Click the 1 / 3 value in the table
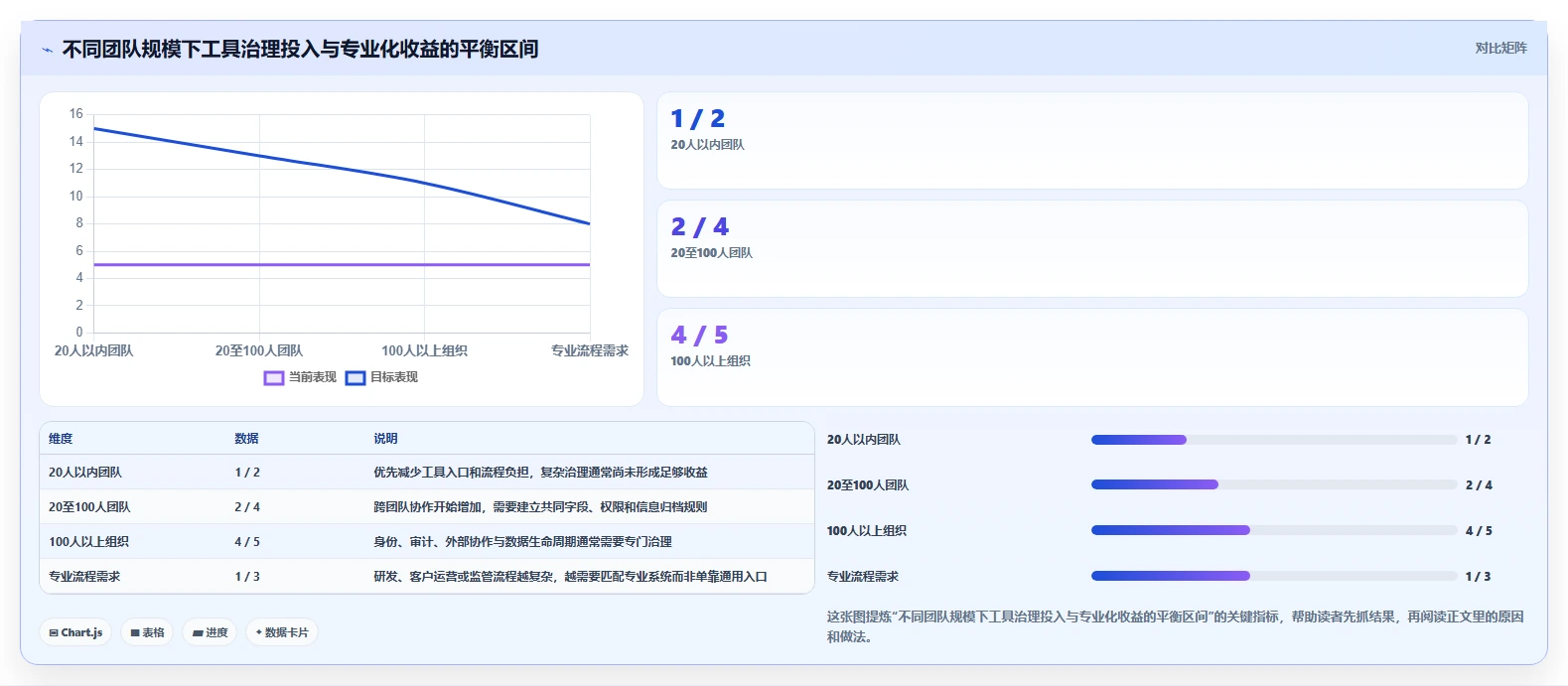The height and width of the screenshot is (686, 1568). (x=247, y=577)
